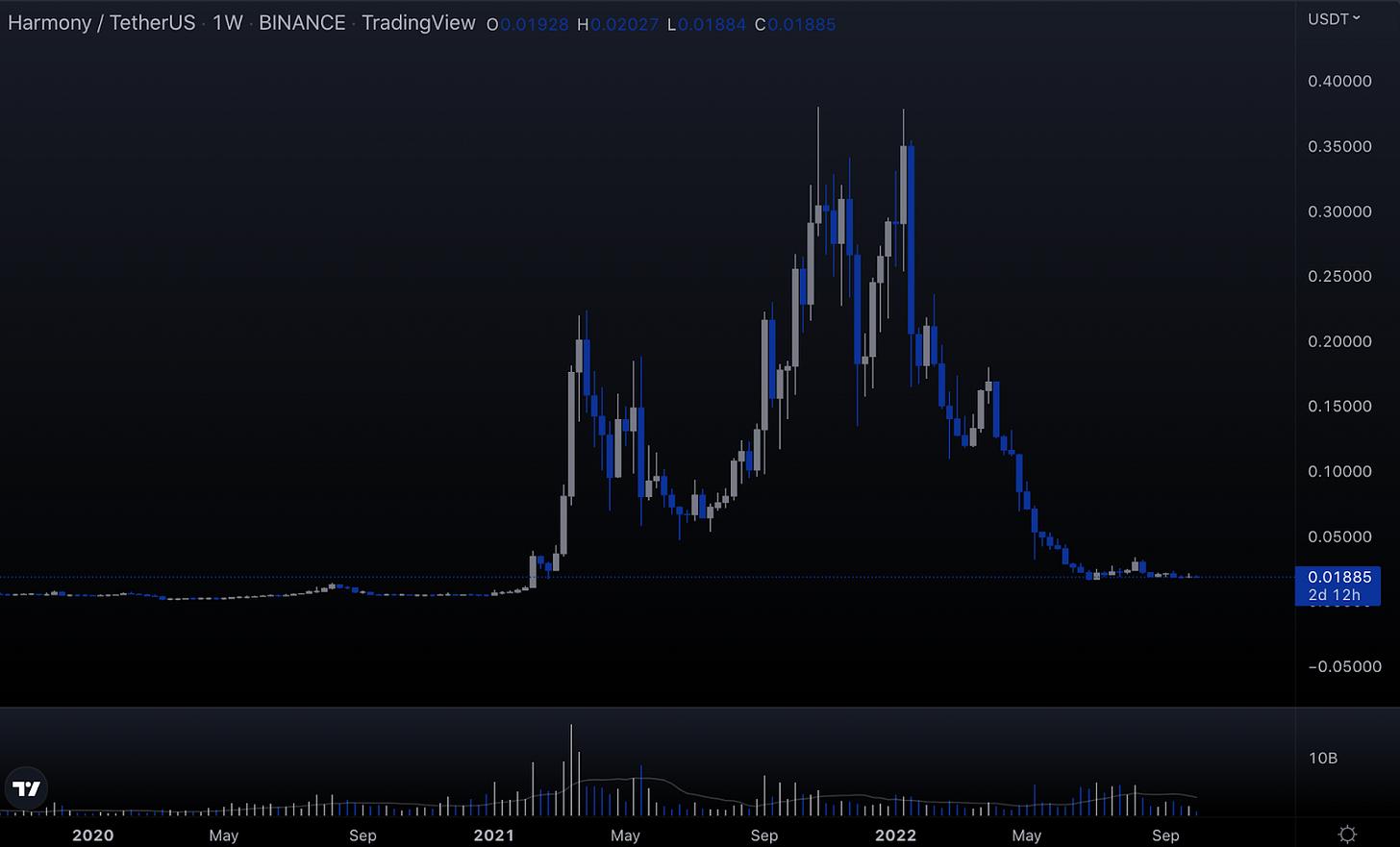The width and height of the screenshot is (1400, 847).
Task: Click the TradingView logo icon
Action: [x=26, y=789]
